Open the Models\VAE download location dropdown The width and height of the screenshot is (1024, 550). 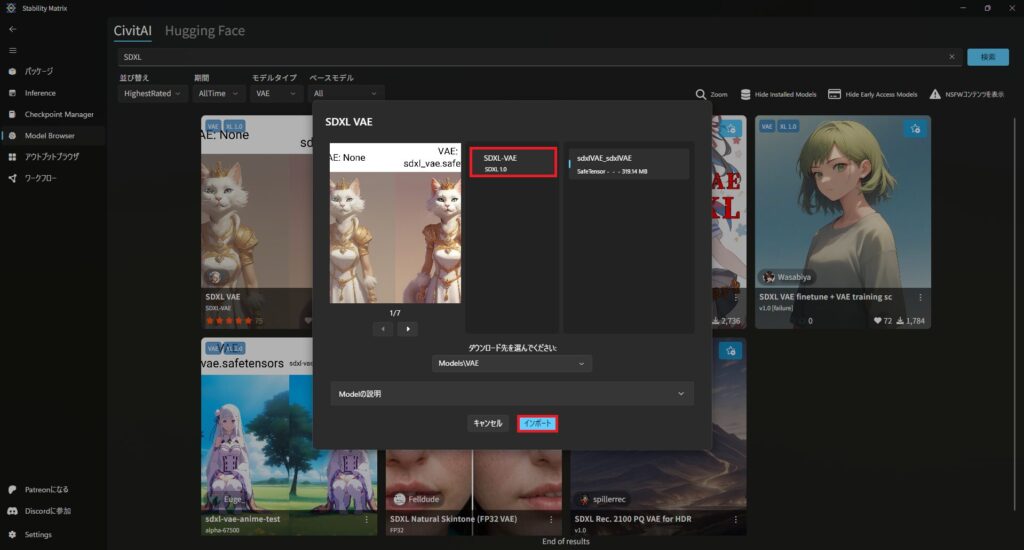[x=512, y=363]
